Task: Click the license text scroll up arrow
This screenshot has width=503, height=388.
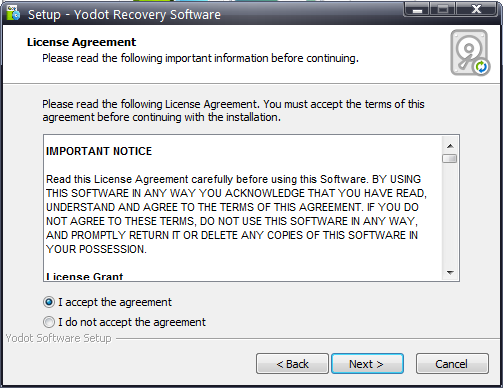Action: click(450, 146)
